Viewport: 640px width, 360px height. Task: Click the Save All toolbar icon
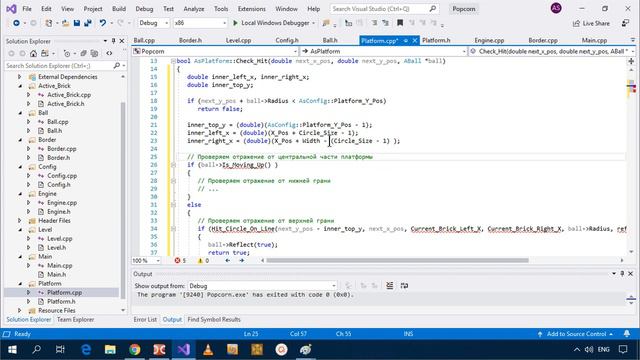point(87,23)
